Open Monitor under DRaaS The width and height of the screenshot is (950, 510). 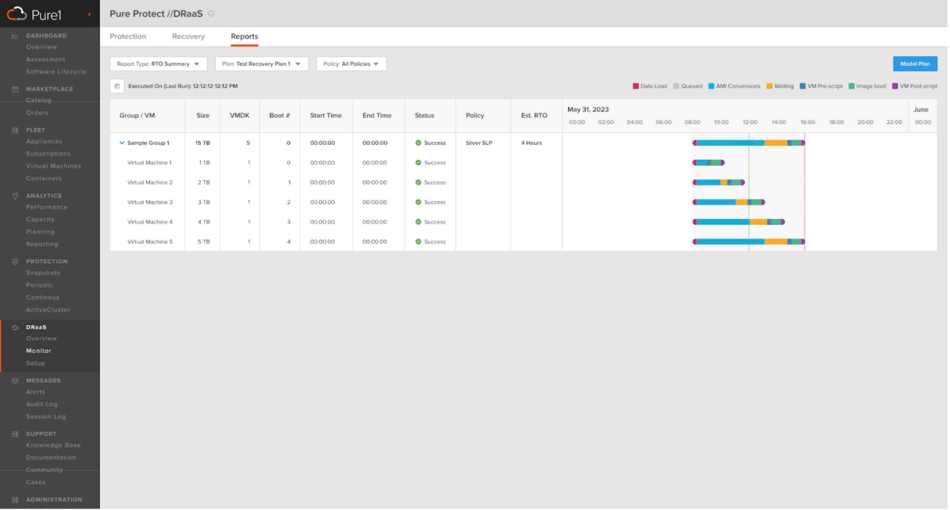[x=39, y=351]
